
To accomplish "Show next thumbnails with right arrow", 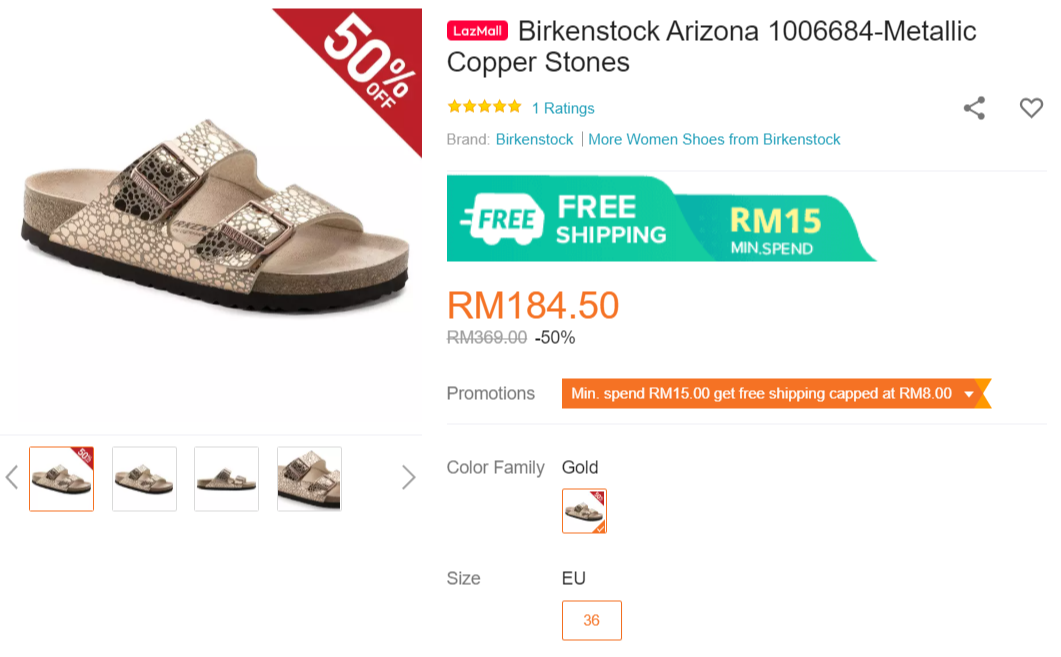I will click(408, 477).
